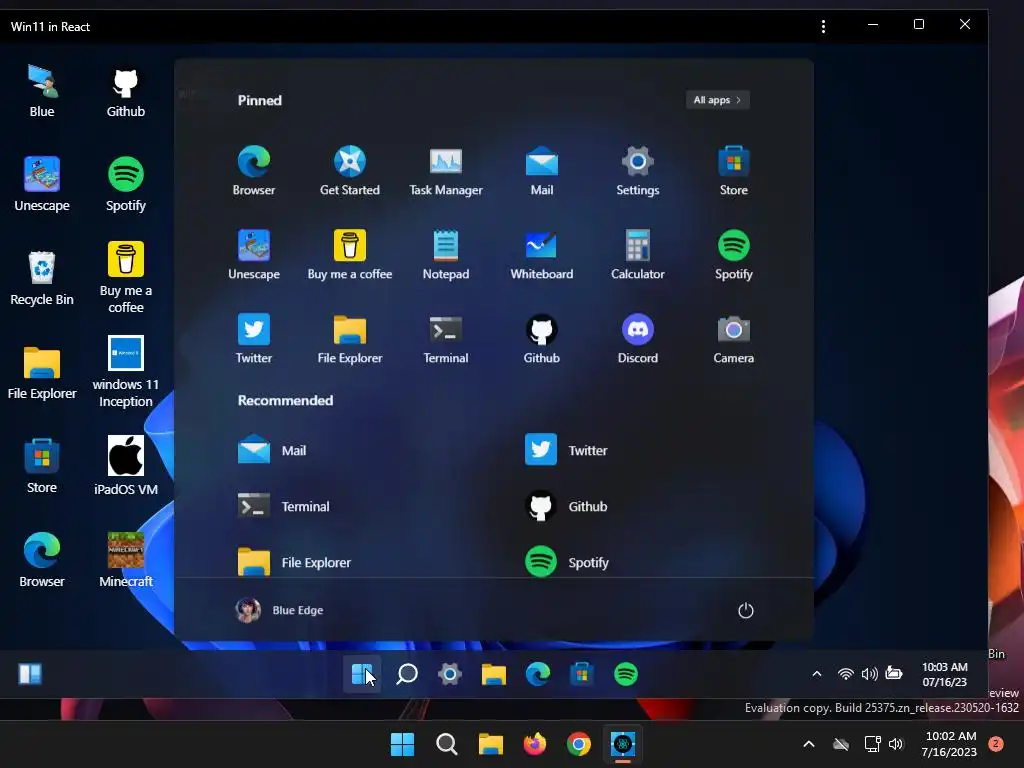Launch Unescape from Pinned apps
1024x768 pixels.
click(253, 255)
